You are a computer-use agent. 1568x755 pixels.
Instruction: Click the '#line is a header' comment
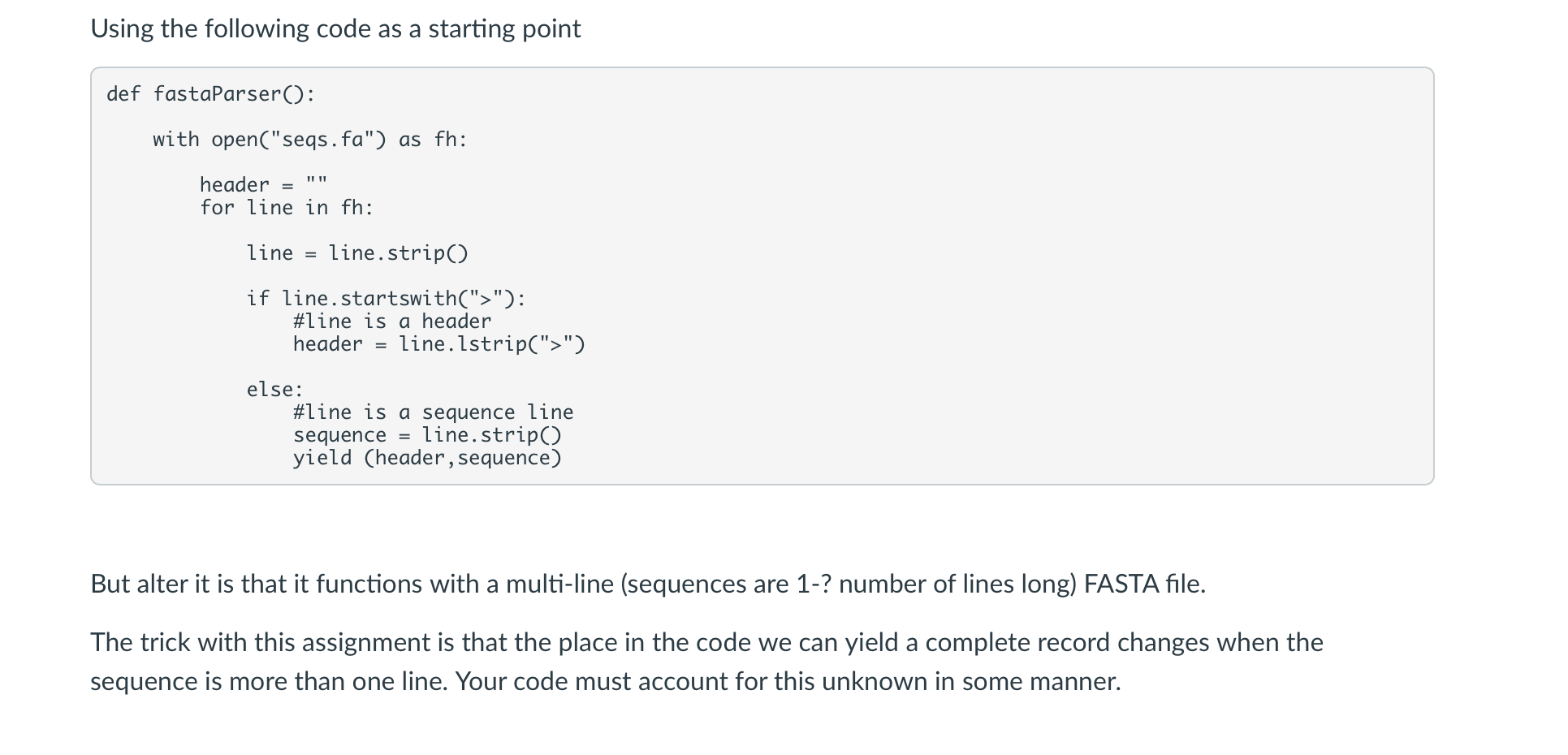(x=392, y=321)
